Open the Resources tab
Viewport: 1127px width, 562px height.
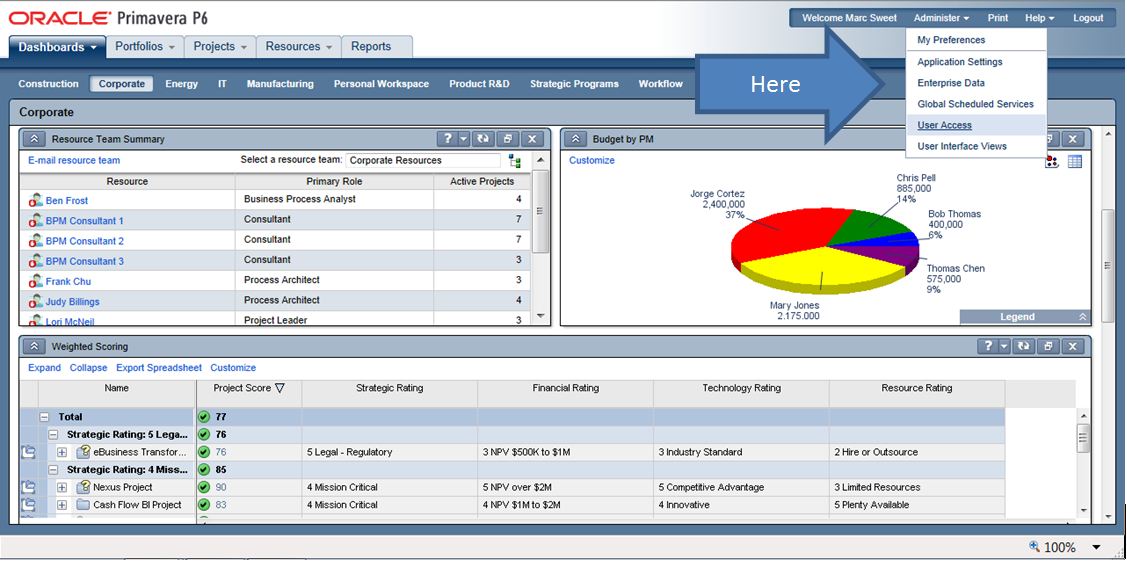coord(298,47)
